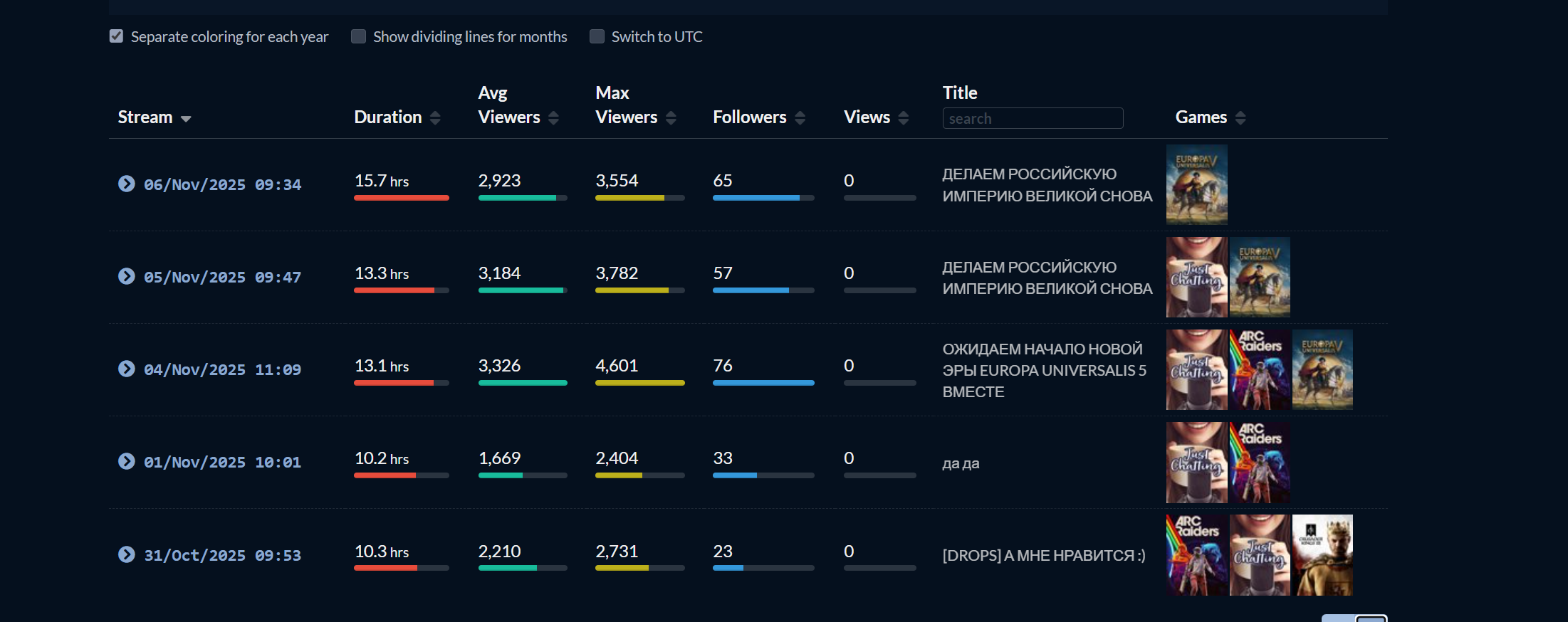Click followers value 65
The width and height of the screenshot is (1568, 622).
click(723, 181)
